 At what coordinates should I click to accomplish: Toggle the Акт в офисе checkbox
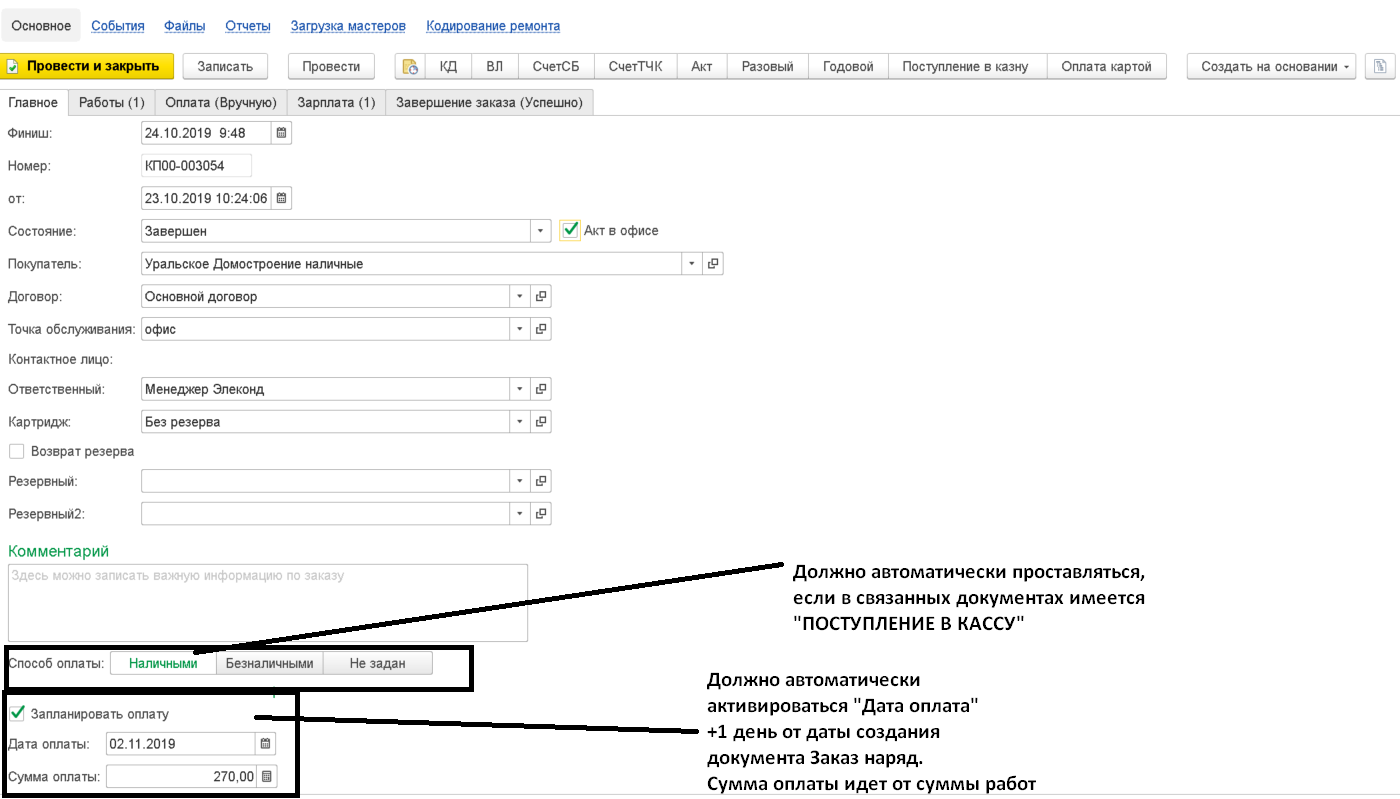tap(570, 231)
